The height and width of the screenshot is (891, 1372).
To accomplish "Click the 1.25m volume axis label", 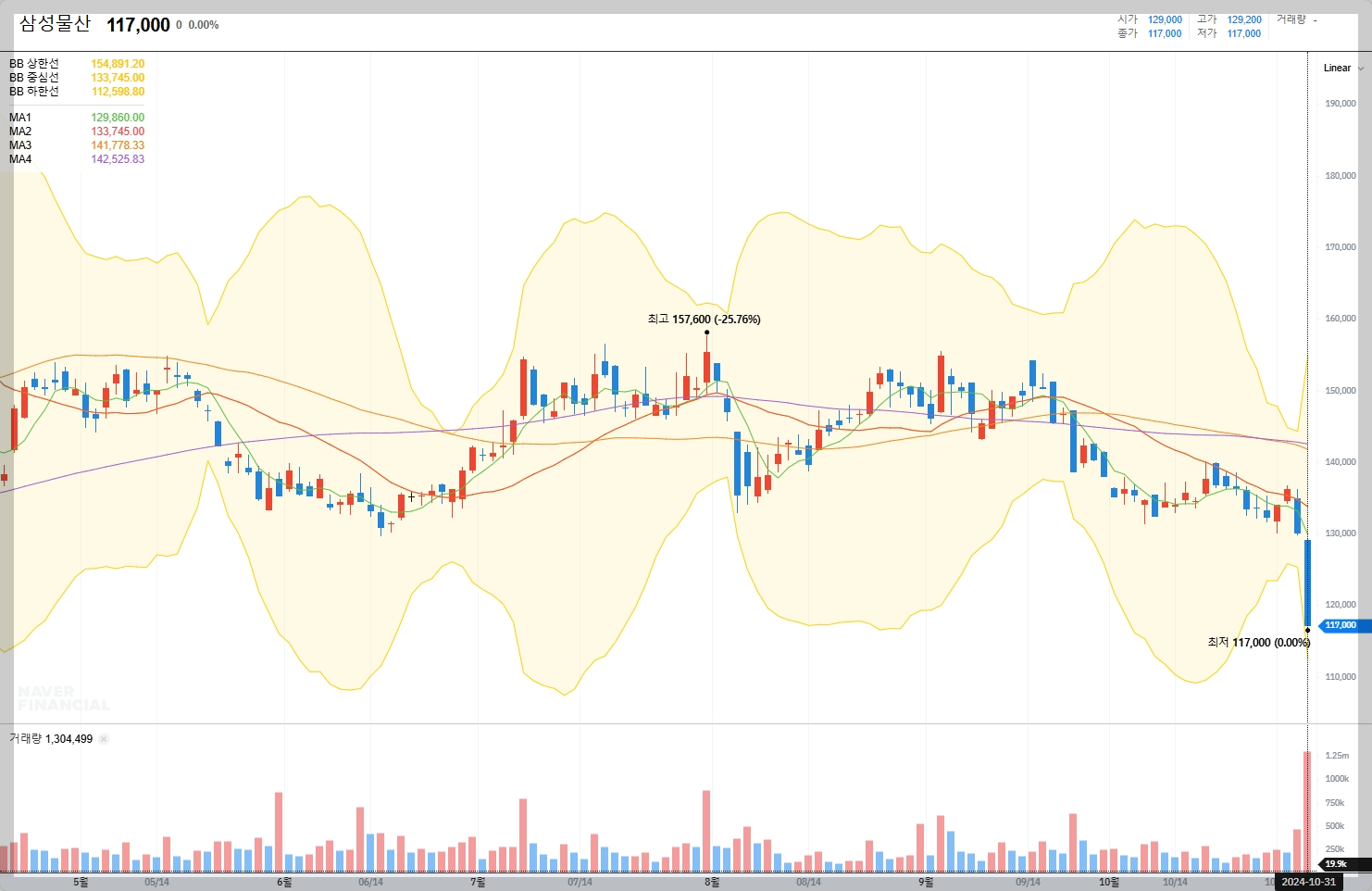I will click(x=1337, y=756).
